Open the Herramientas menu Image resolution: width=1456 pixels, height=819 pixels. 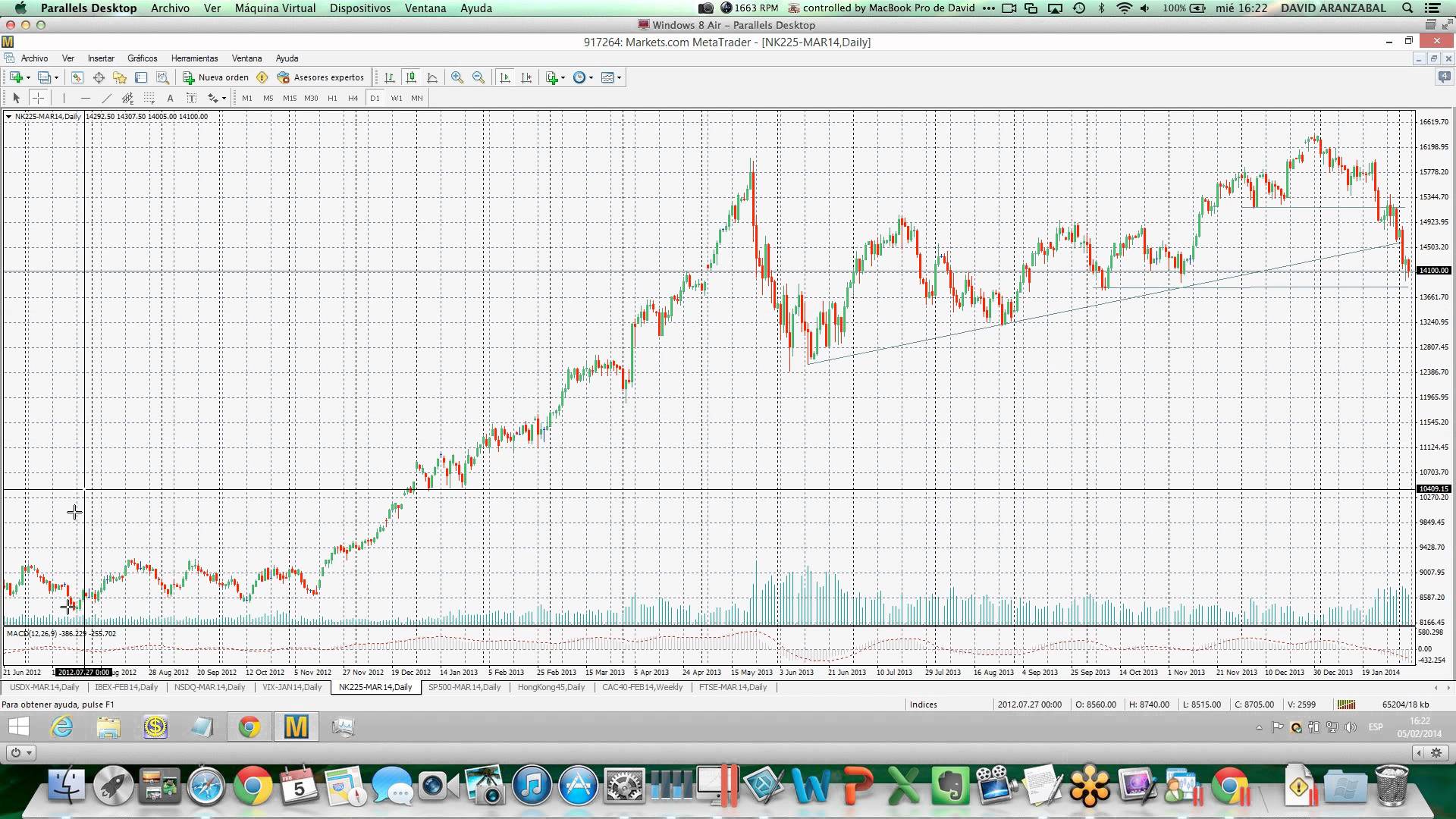click(194, 58)
